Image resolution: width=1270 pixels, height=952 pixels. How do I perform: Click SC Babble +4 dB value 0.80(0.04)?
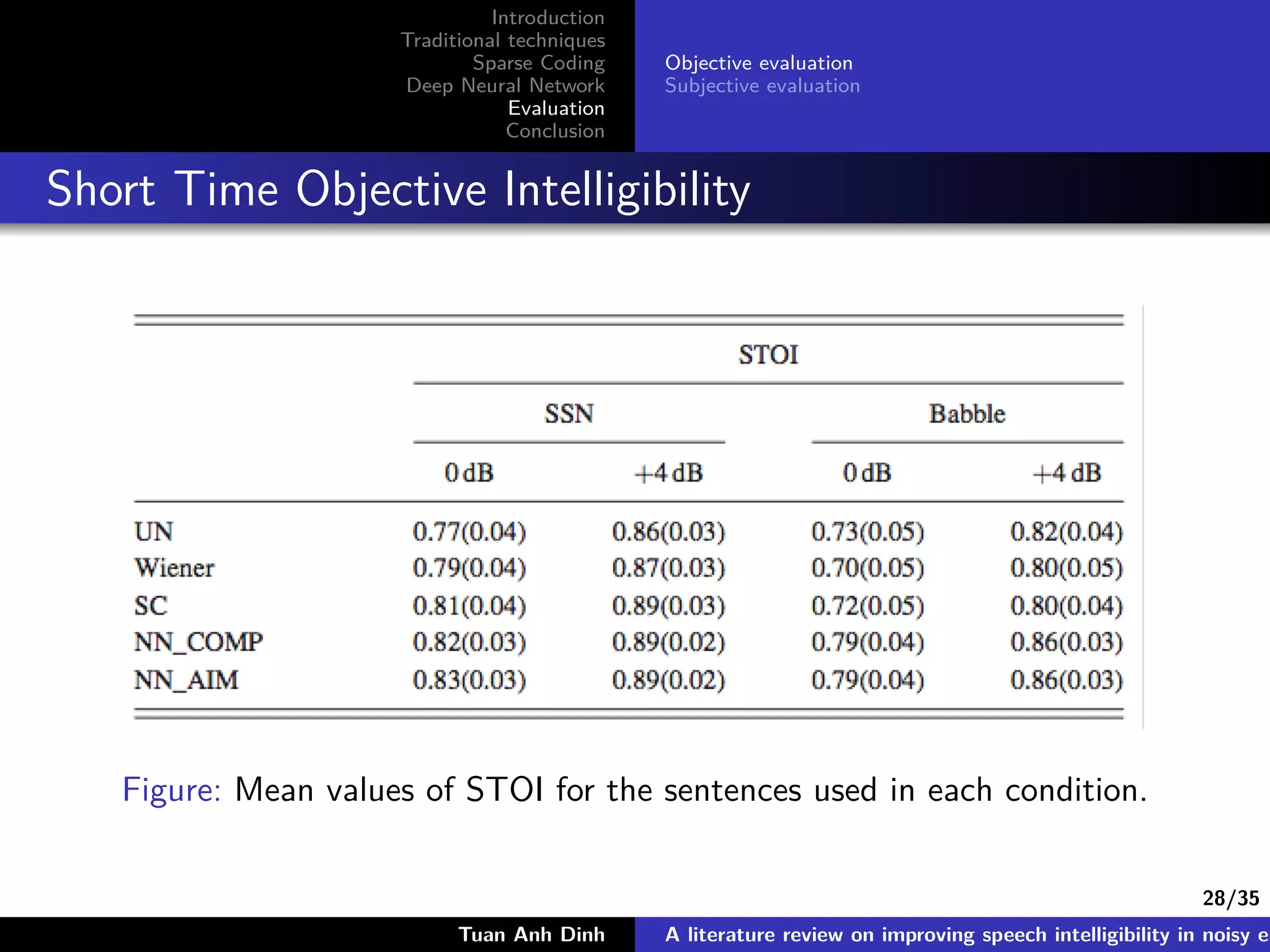coord(1067,606)
